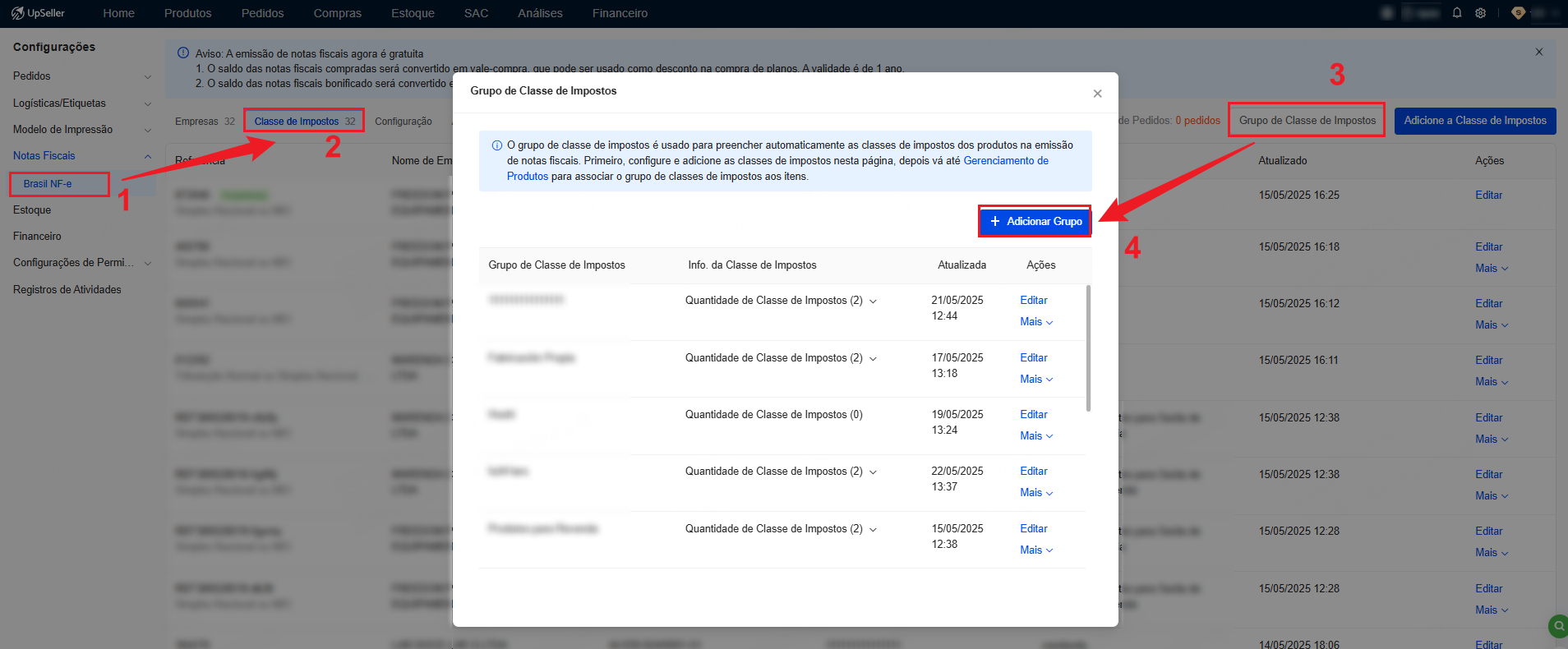Viewport: 1568px width, 649px height.
Task: Click the info icon in the dialog notice
Action: coord(497,145)
